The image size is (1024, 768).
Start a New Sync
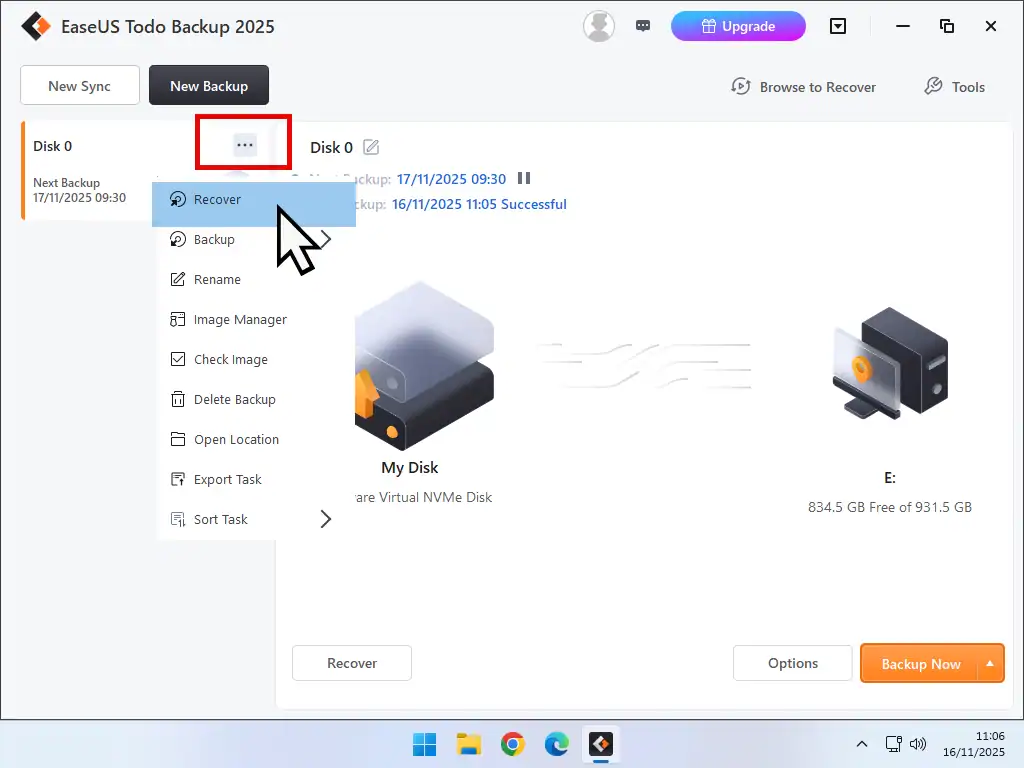[79, 85]
